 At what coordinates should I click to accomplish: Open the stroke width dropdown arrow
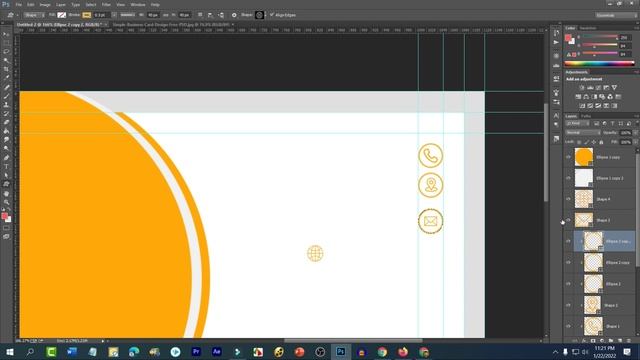point(114,15)
